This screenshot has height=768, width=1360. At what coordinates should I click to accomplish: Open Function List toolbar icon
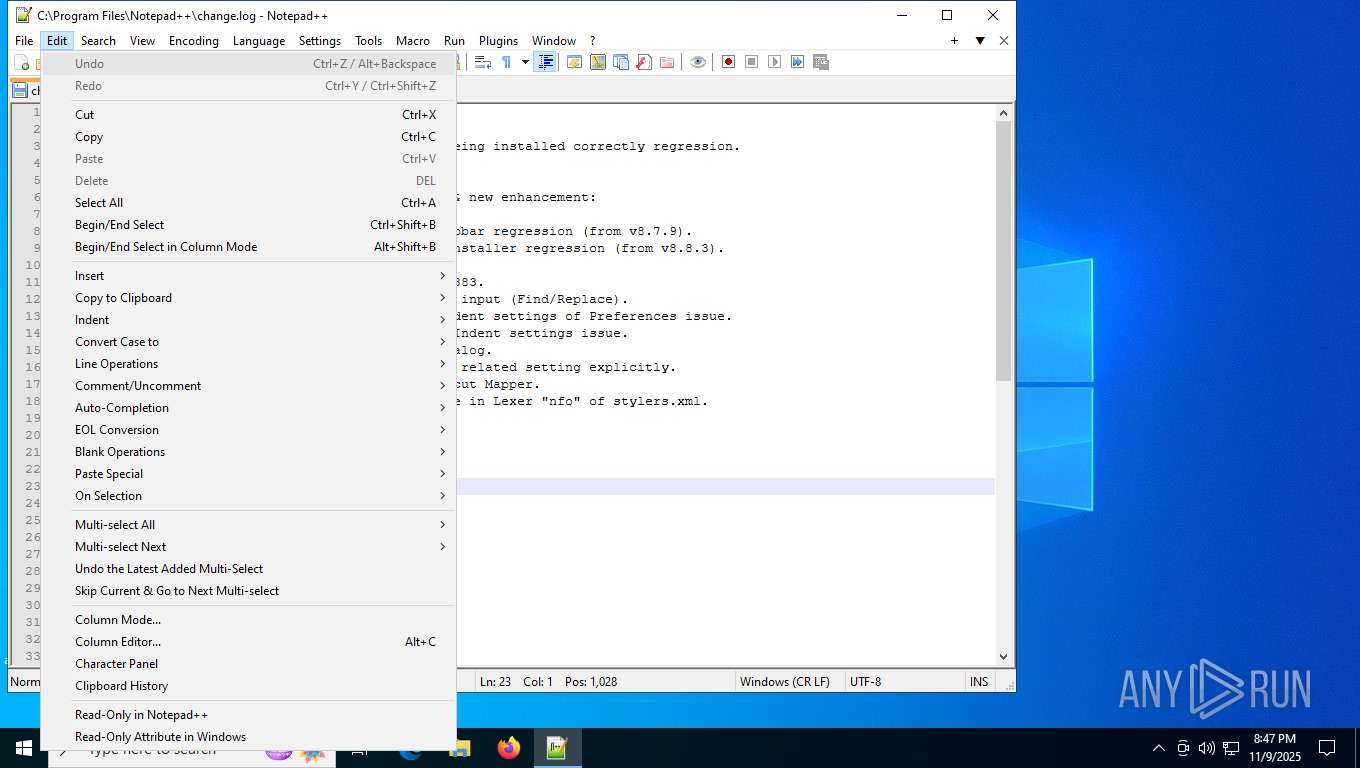(x=644, y=62)
